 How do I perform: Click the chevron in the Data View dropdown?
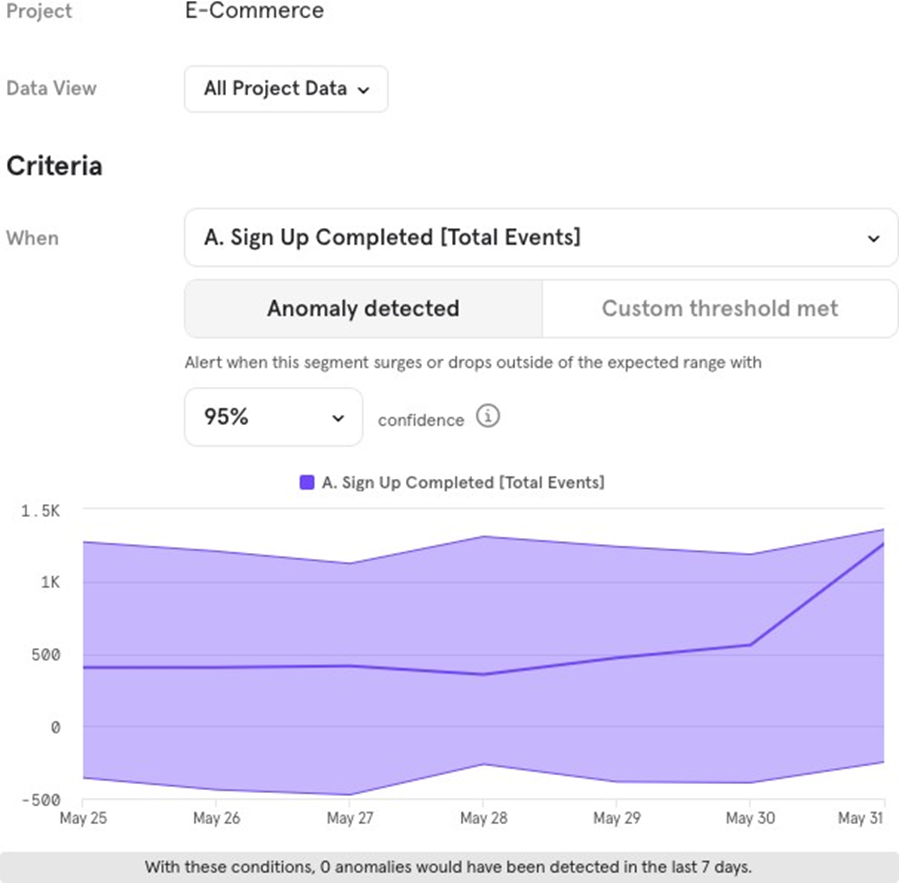tap(364, 90)
